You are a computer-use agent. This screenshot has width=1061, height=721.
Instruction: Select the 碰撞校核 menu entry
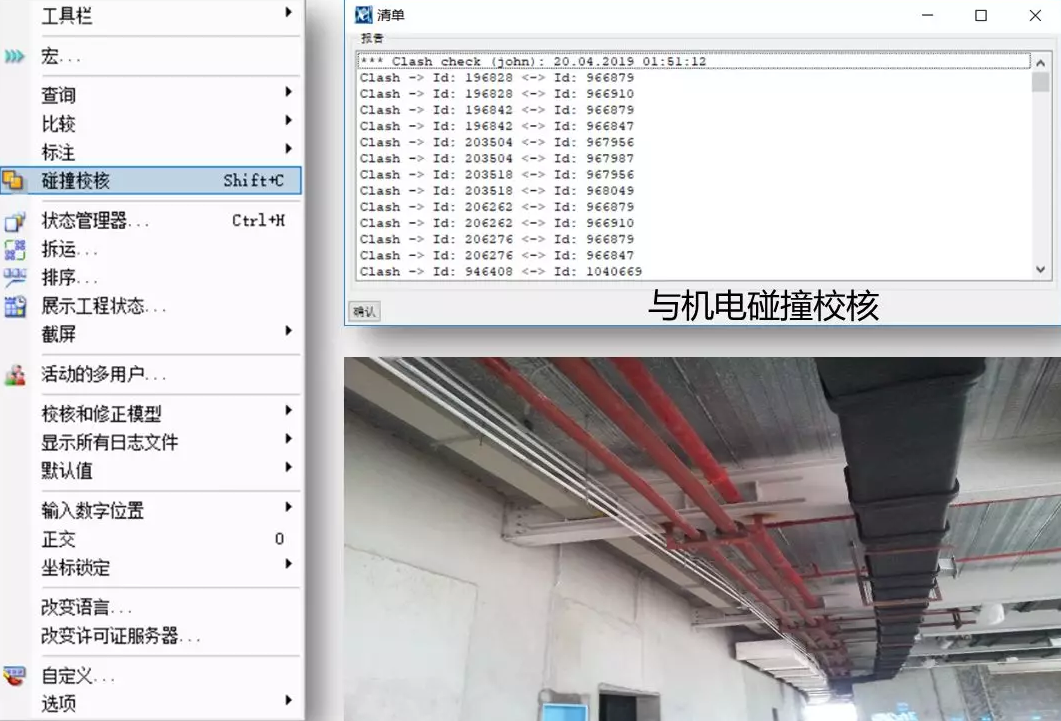(151, 181)
